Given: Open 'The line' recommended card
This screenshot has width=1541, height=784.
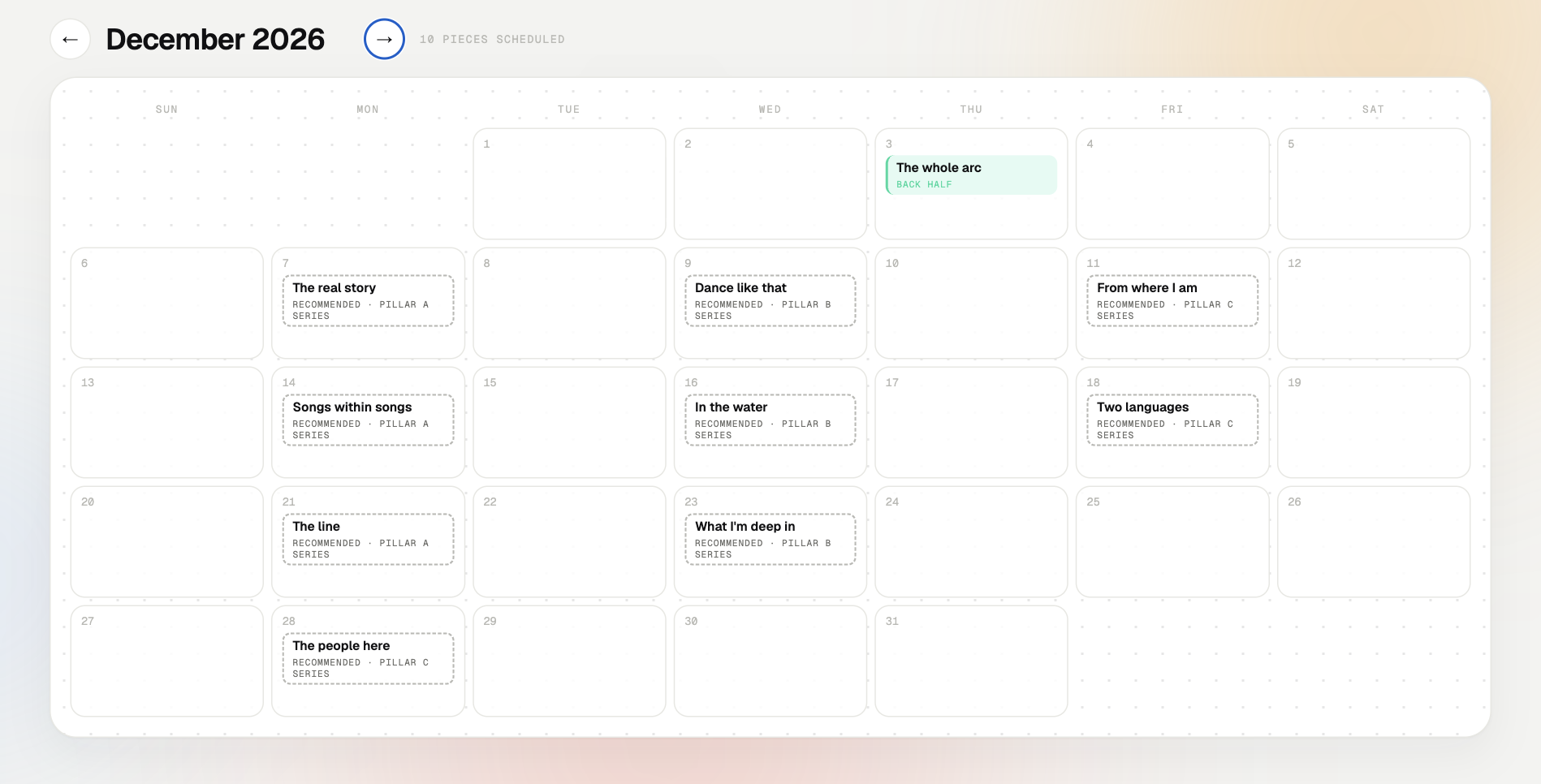Looking at the screenshot, I should (x=368, y=540).
